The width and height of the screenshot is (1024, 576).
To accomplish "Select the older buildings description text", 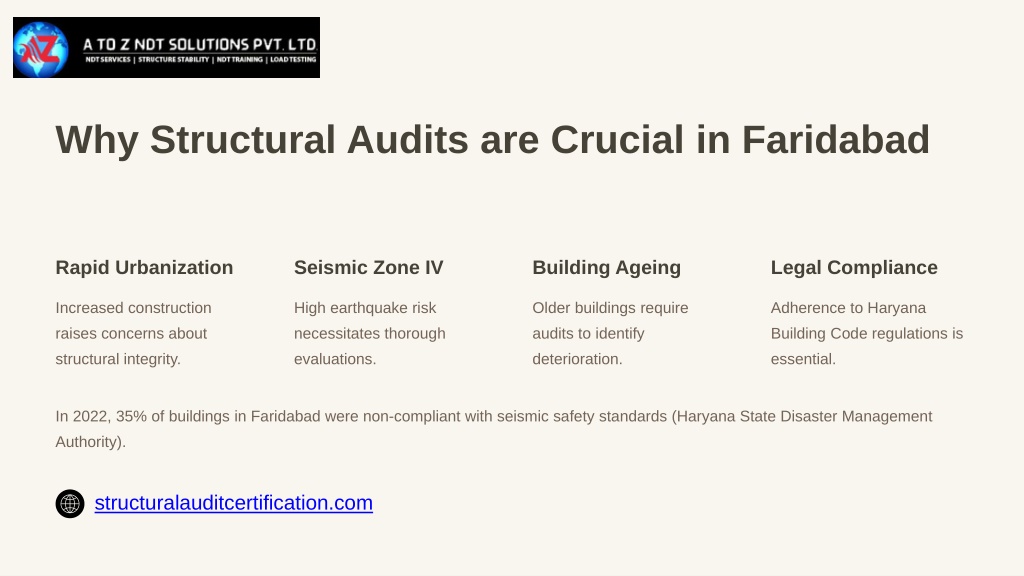I will point(610,333).
